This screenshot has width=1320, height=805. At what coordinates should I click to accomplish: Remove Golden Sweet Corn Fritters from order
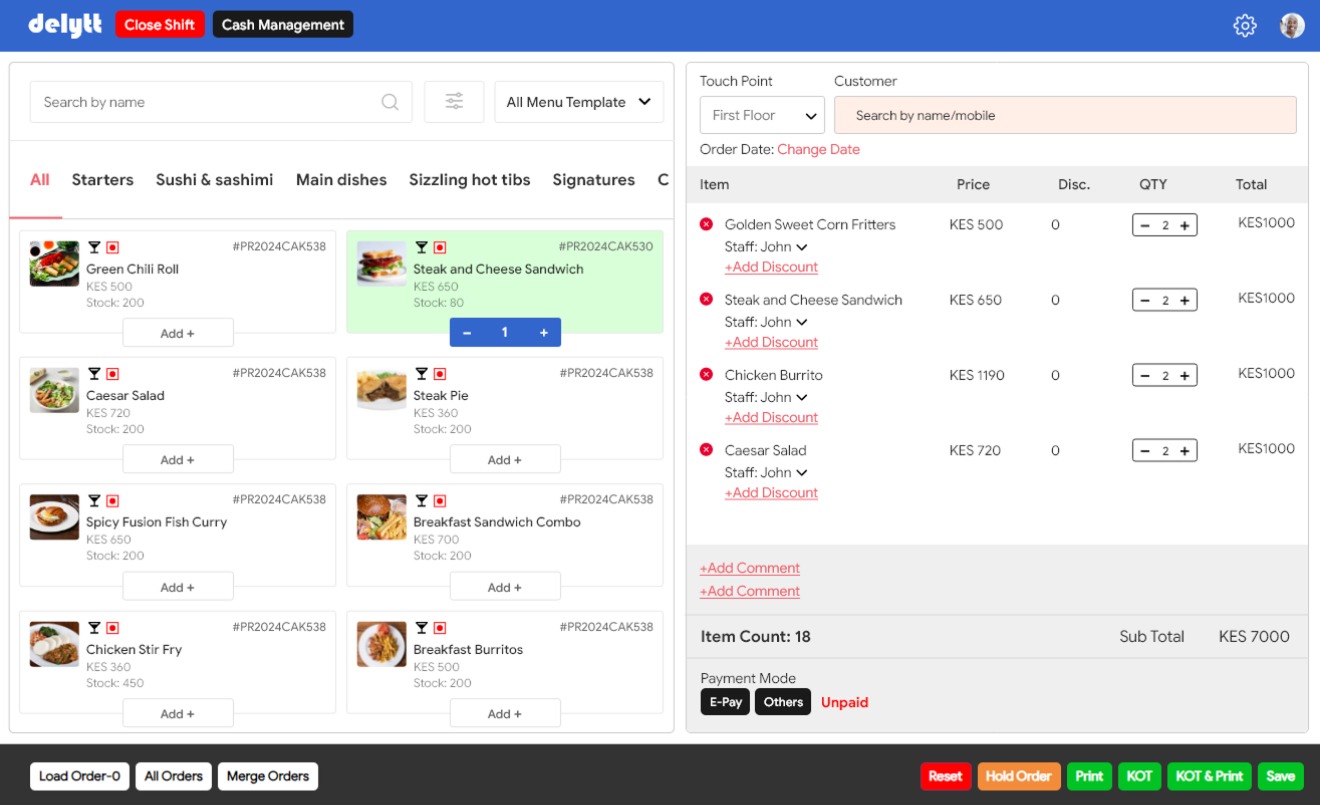[x=706, y=224]
